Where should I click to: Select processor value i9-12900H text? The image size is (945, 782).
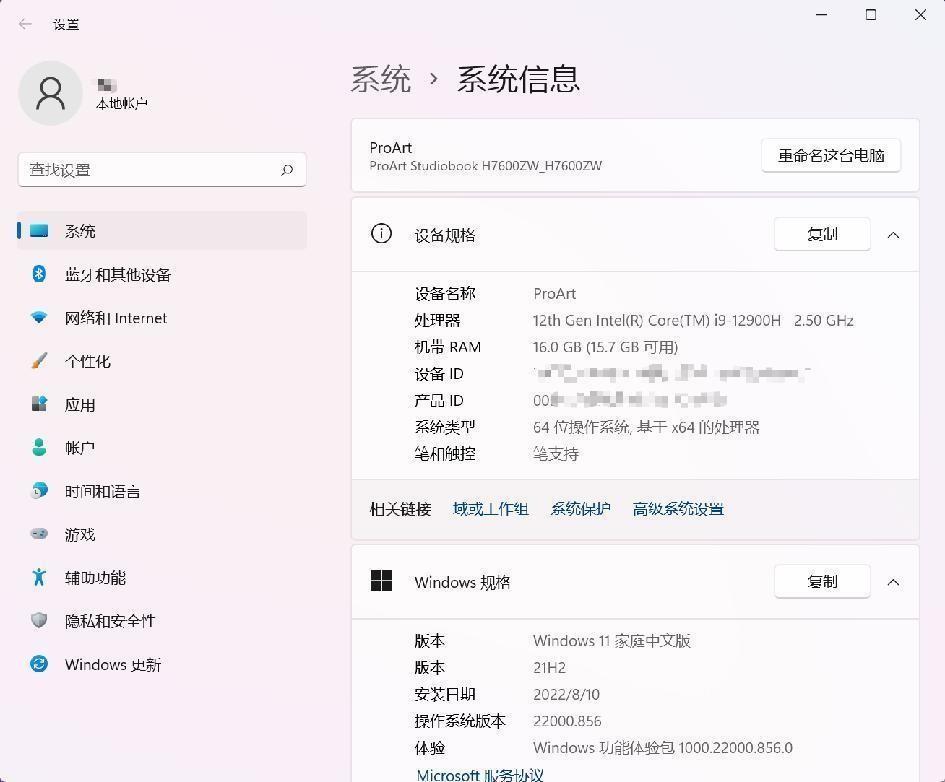(693, 321)
